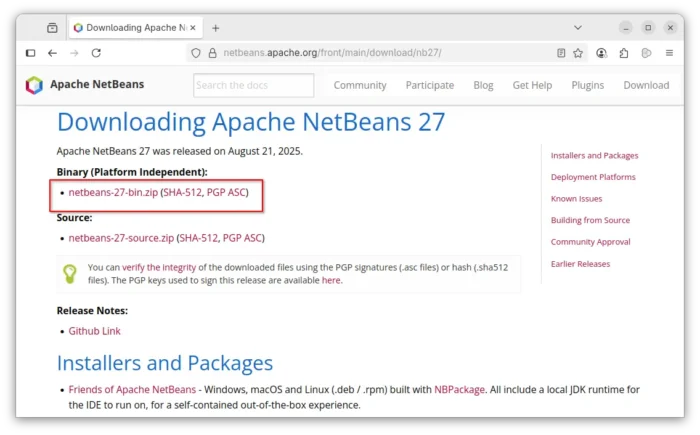
Task: Open the Download nav item
Action: coord(646,85)
